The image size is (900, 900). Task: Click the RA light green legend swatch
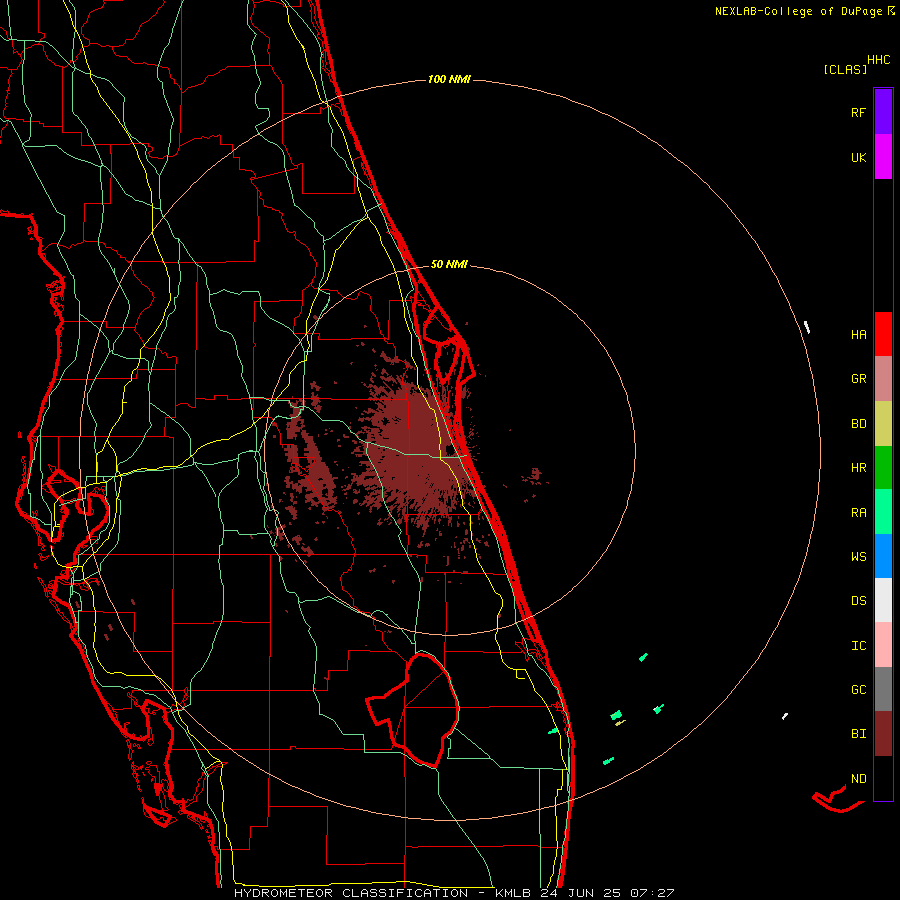[x=883, y=512]
